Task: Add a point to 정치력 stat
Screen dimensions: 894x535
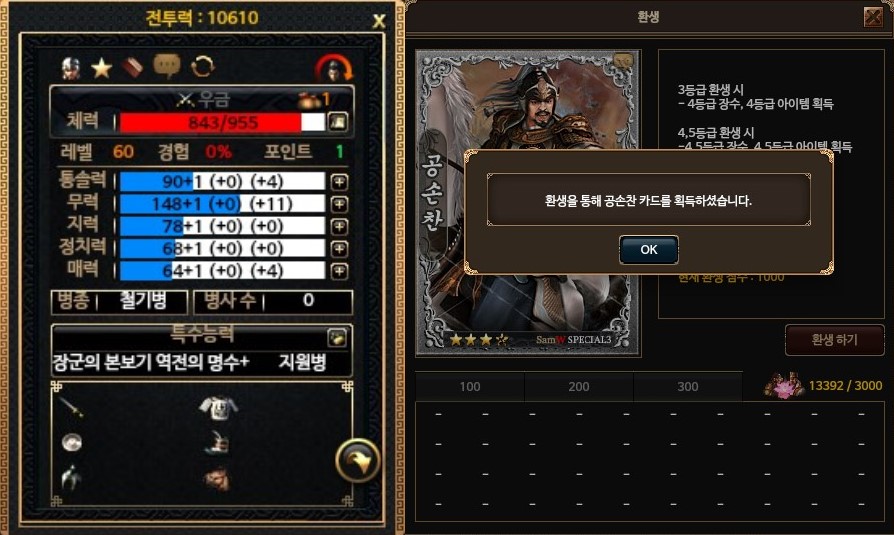Action: coord(339,249)
